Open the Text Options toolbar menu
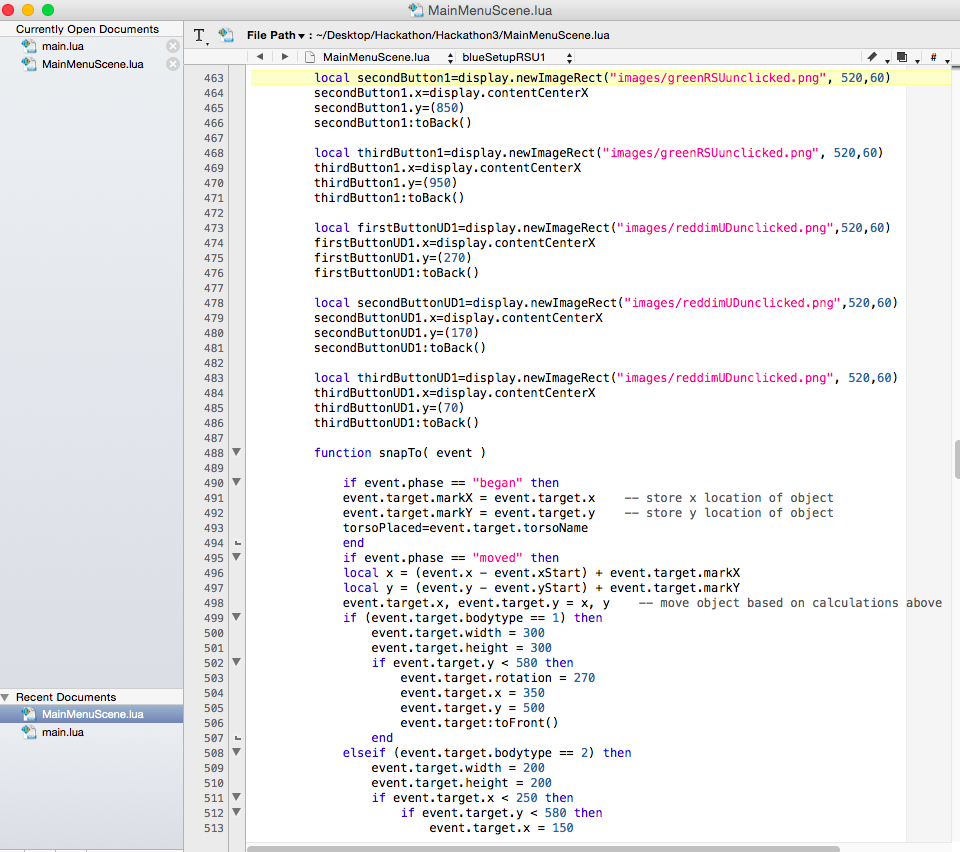Screen dimensions: 960x852 click(x=202, y=36)
